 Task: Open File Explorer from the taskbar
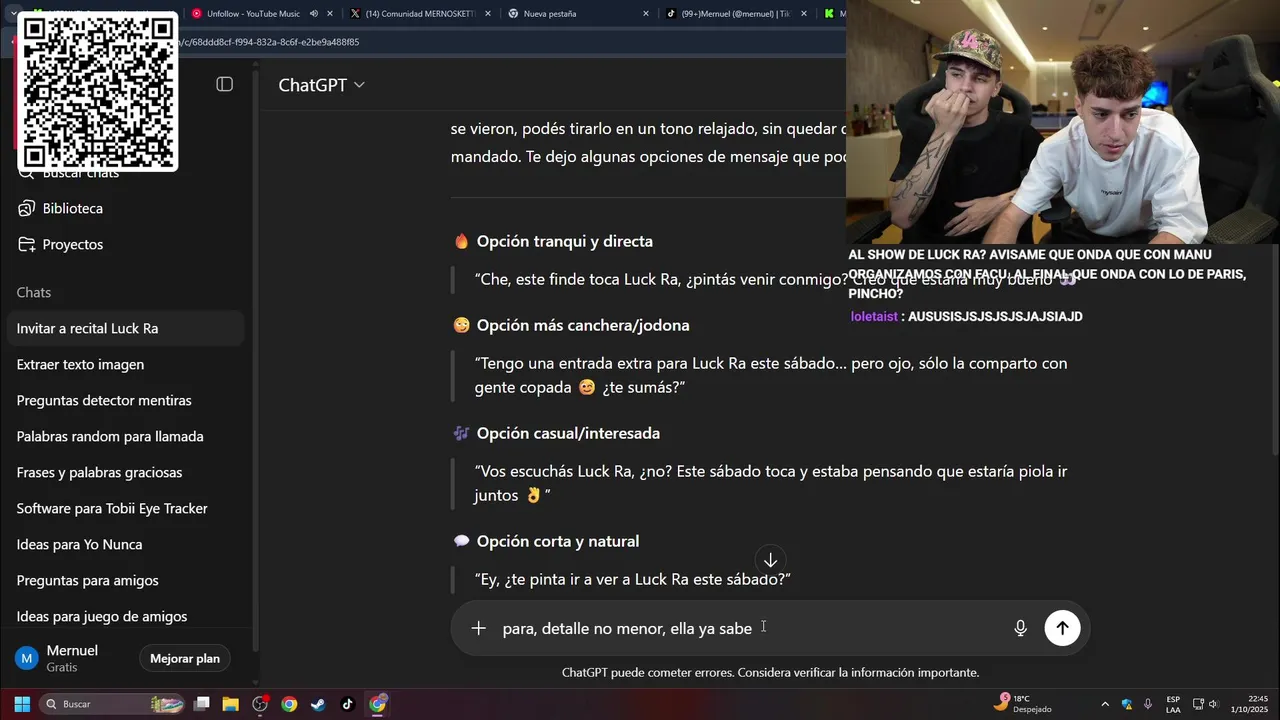pos(230,704)
